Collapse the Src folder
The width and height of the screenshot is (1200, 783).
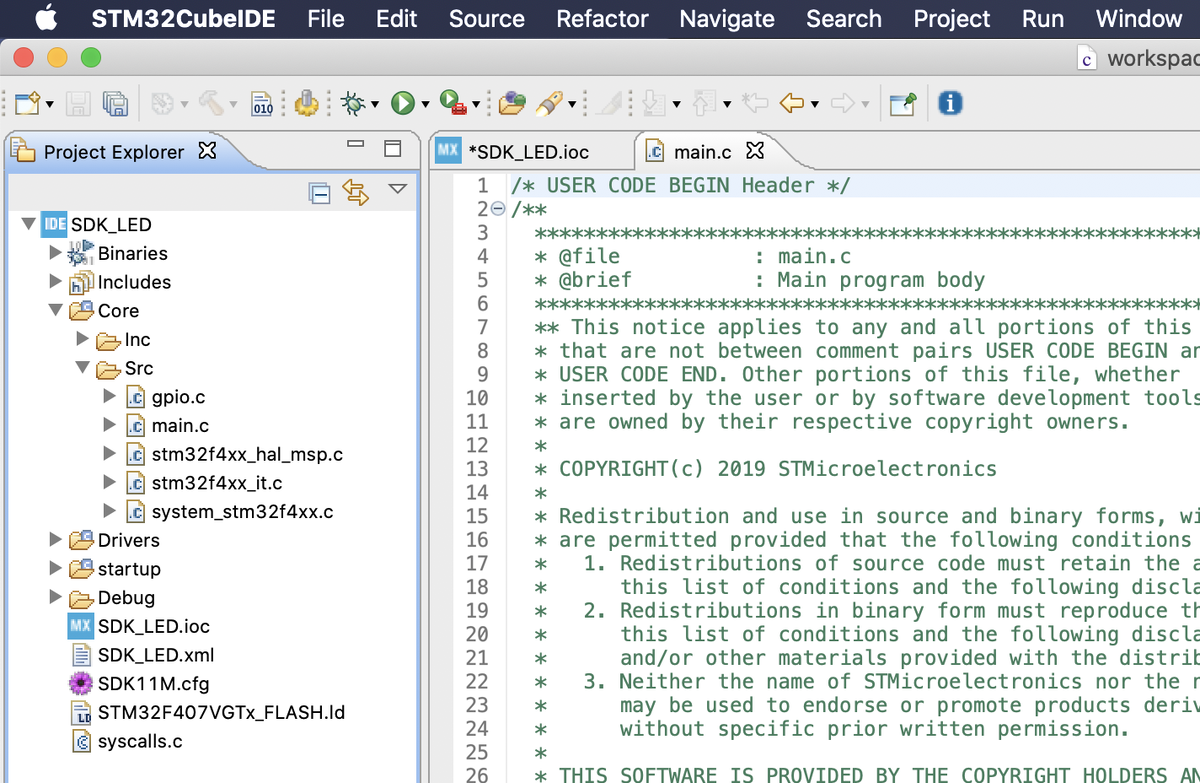click(x=82, y=368)
